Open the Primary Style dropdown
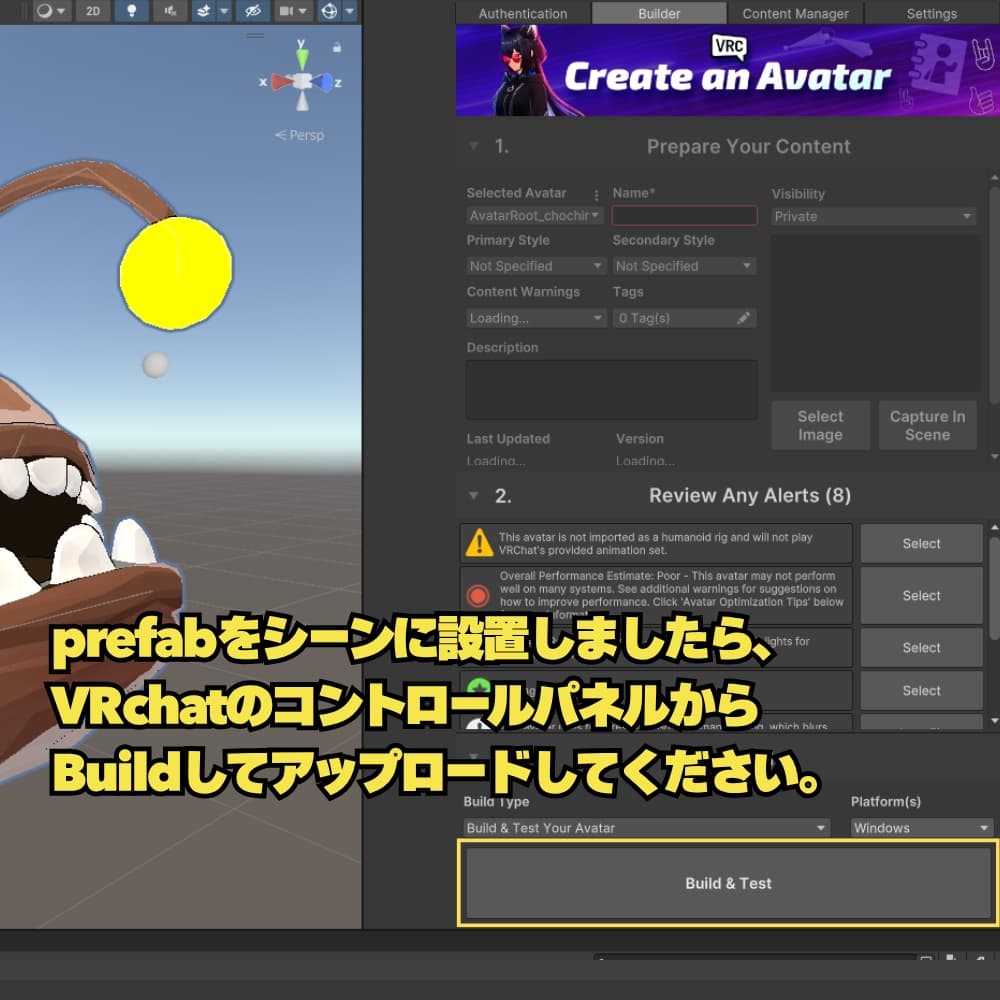The height and width of the screenshot is (1000, 1000). [536, 265]
